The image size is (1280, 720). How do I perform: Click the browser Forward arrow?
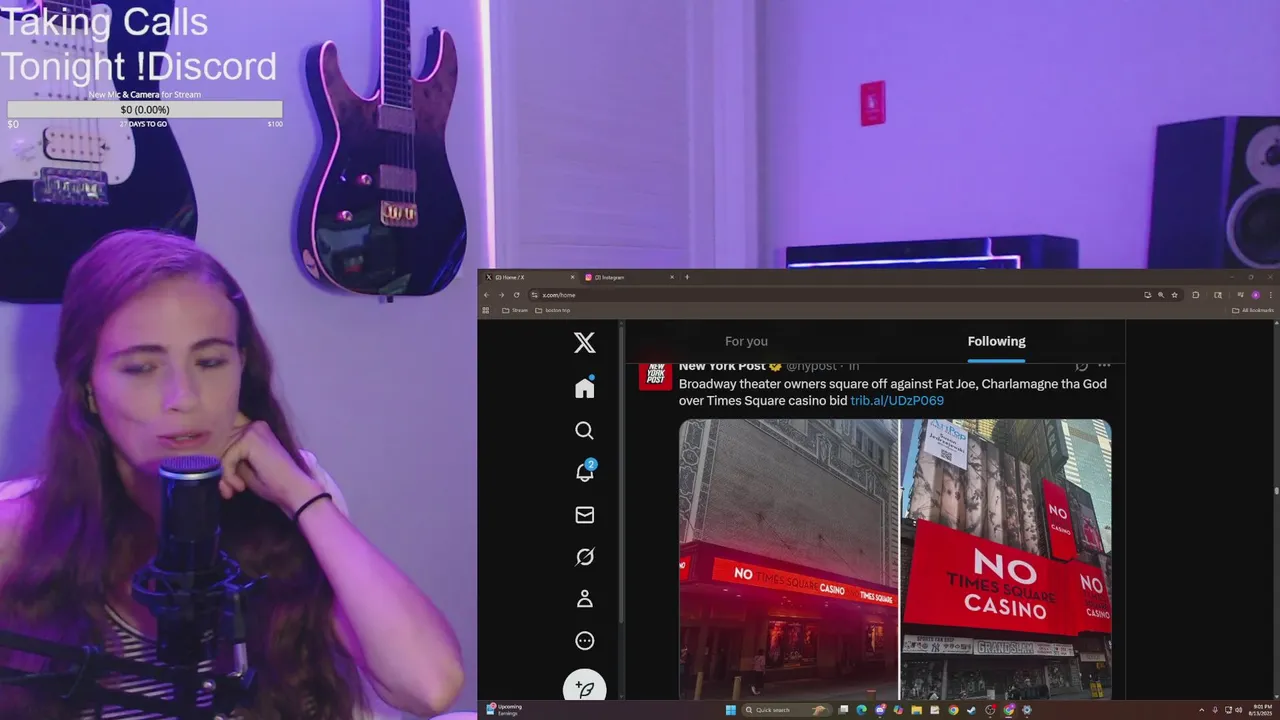tap(501, 295)
